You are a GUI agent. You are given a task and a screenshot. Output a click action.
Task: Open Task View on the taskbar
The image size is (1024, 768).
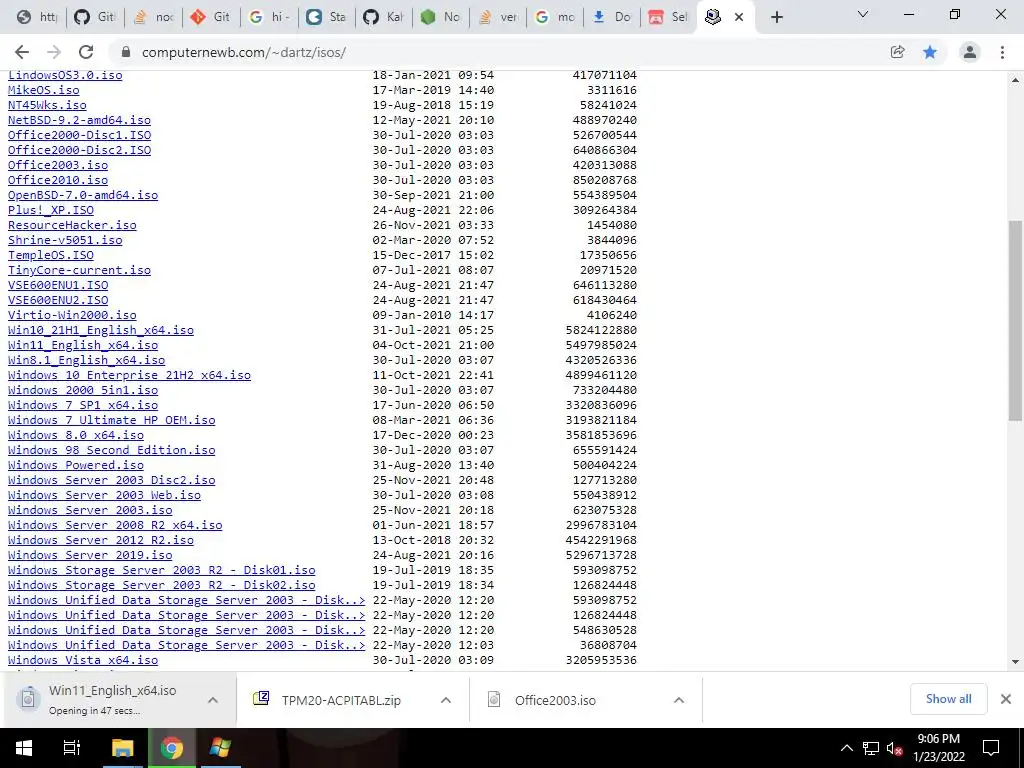pyautogui.click(x=71, y=748)
